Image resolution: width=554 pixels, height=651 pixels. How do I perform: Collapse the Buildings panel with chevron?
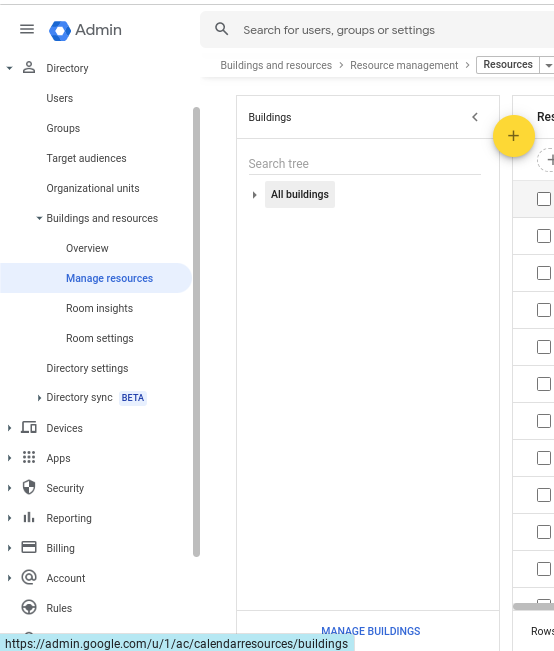[x=475, y=117]
